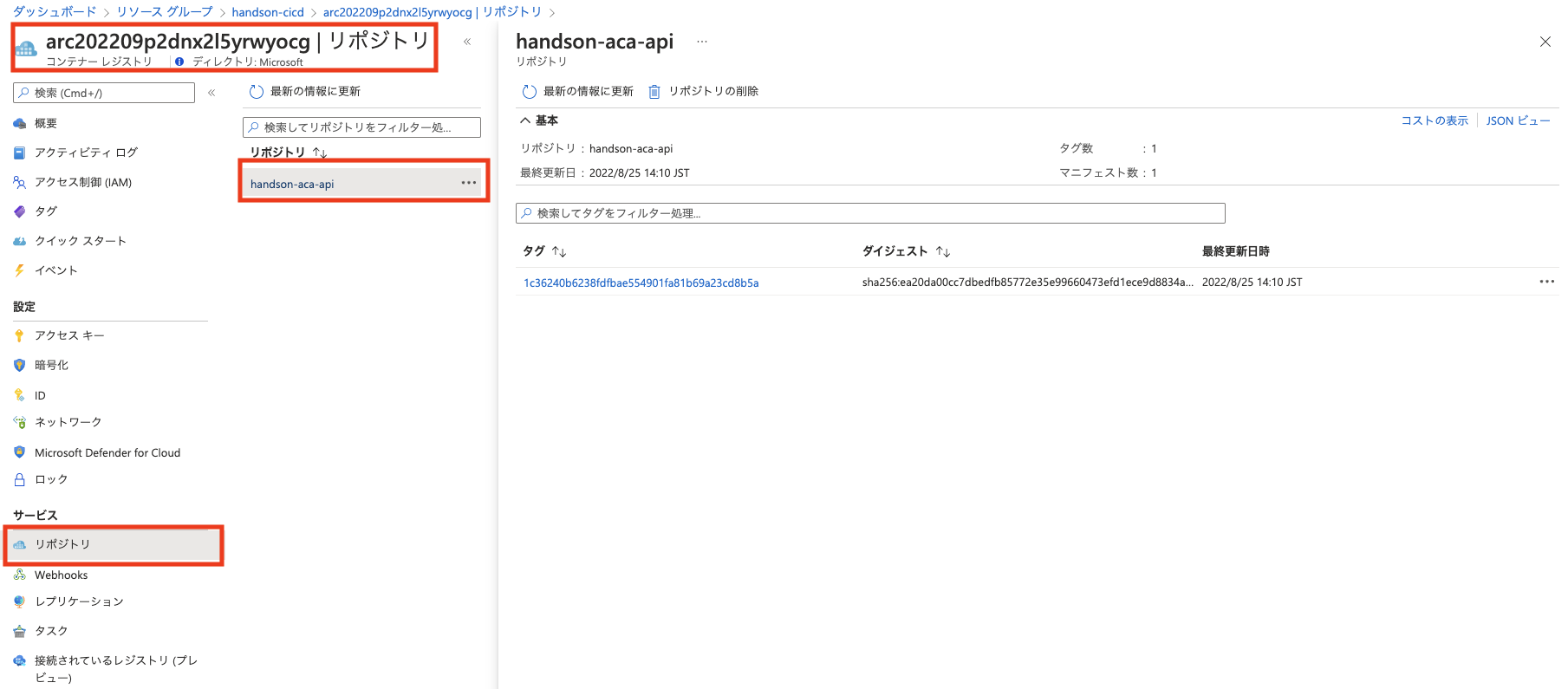Collapse the 基本 essentials section
The image size is (1568, 689).
coord(538,120)
